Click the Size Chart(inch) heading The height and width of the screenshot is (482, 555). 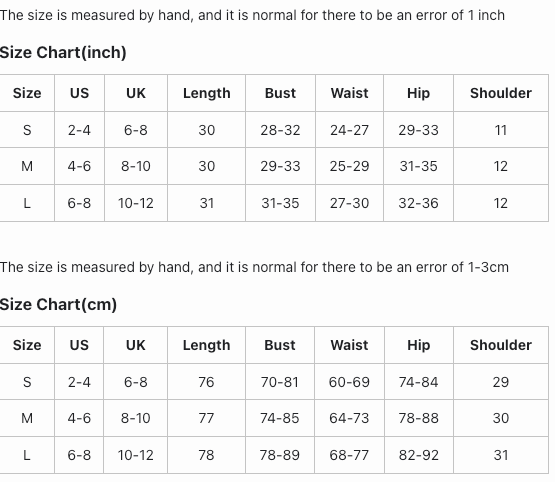click(x=63, y=52)
